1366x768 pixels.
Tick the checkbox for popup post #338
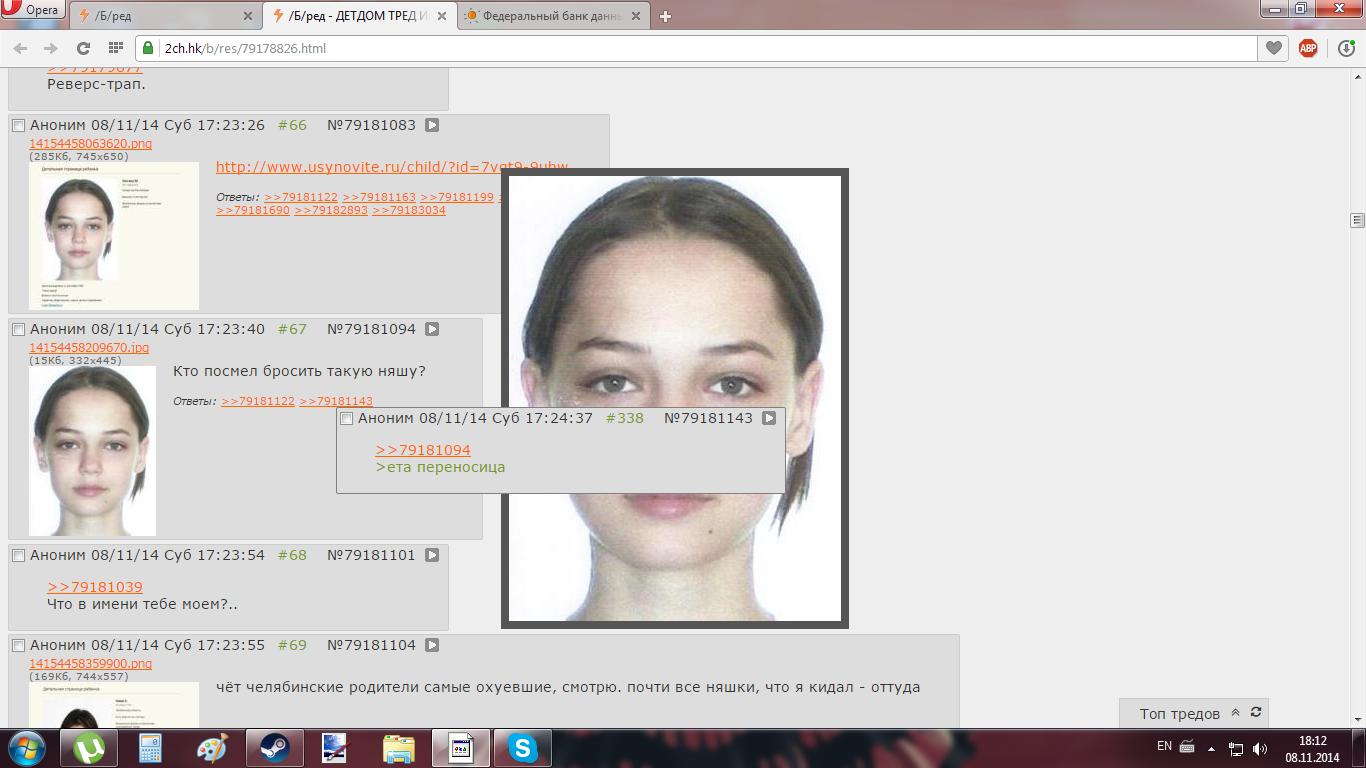[346, 419]
